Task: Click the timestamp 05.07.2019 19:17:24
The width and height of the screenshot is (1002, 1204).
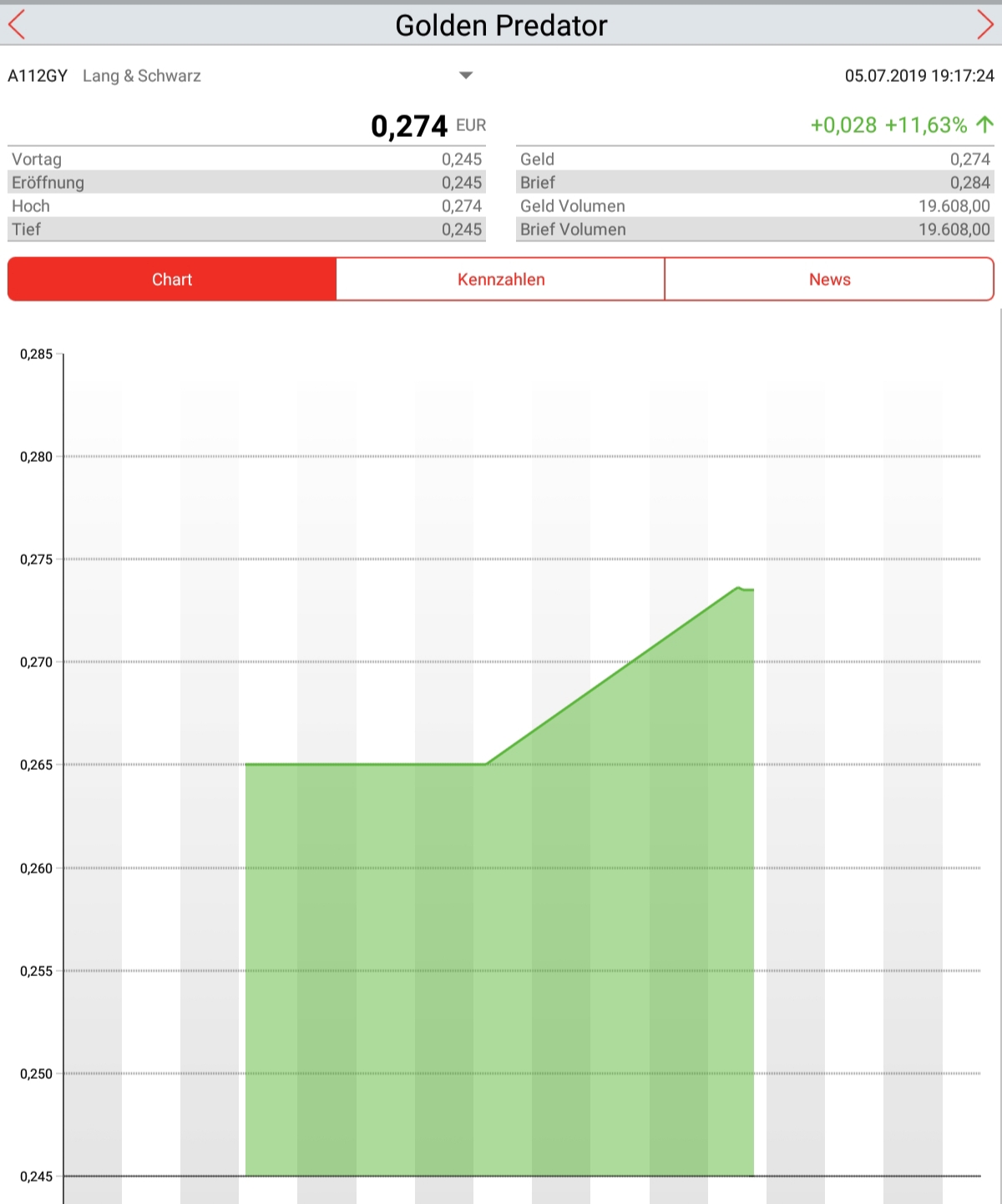Action: click(x=919, y=76)
